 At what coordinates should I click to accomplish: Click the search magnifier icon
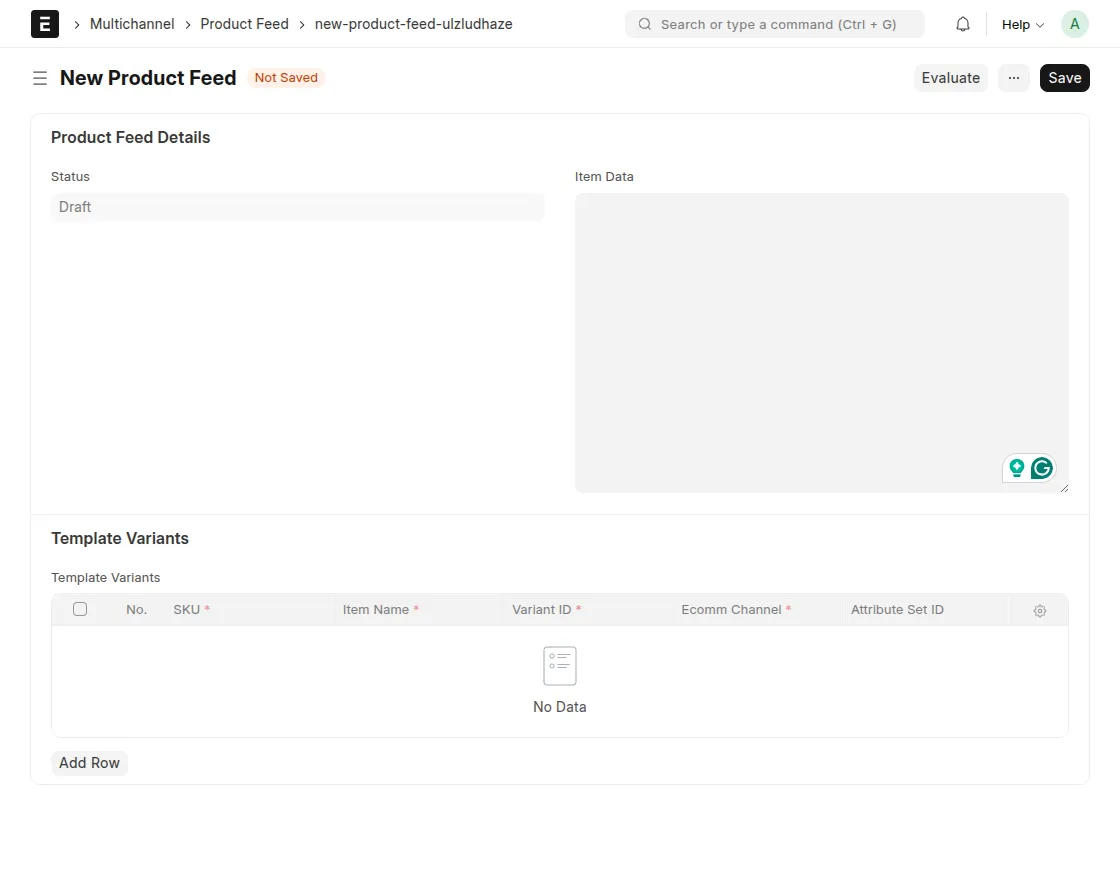point(644,24)
